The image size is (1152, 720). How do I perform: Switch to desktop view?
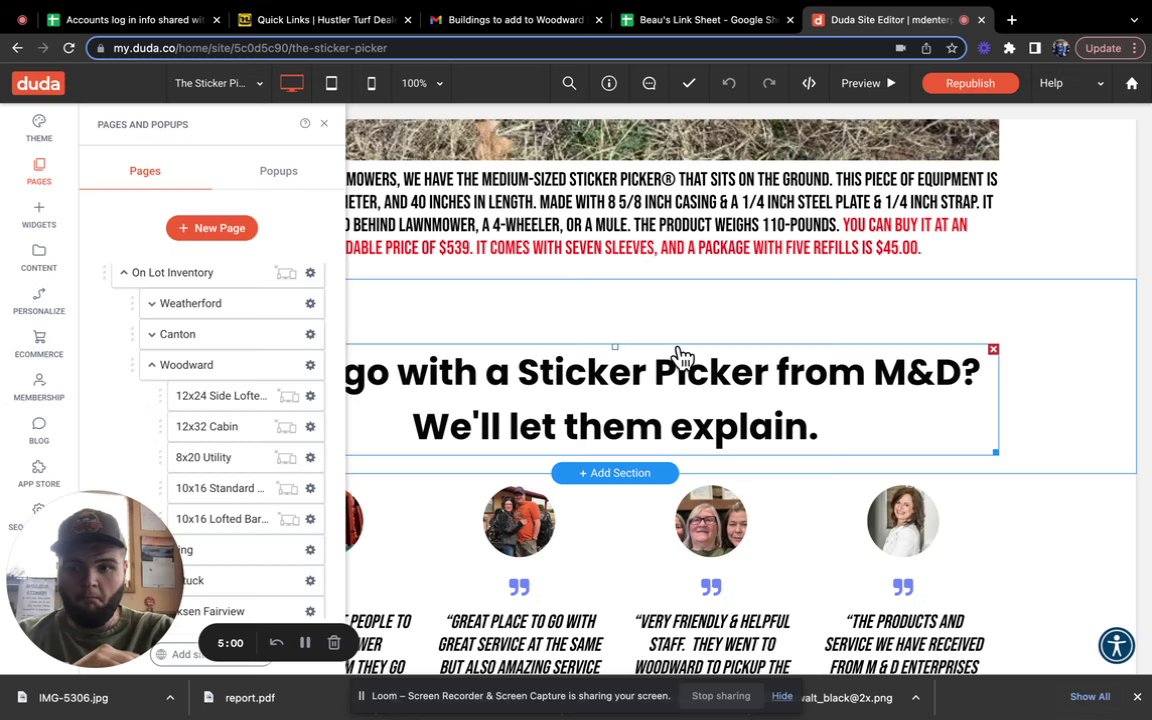point(292,83)
